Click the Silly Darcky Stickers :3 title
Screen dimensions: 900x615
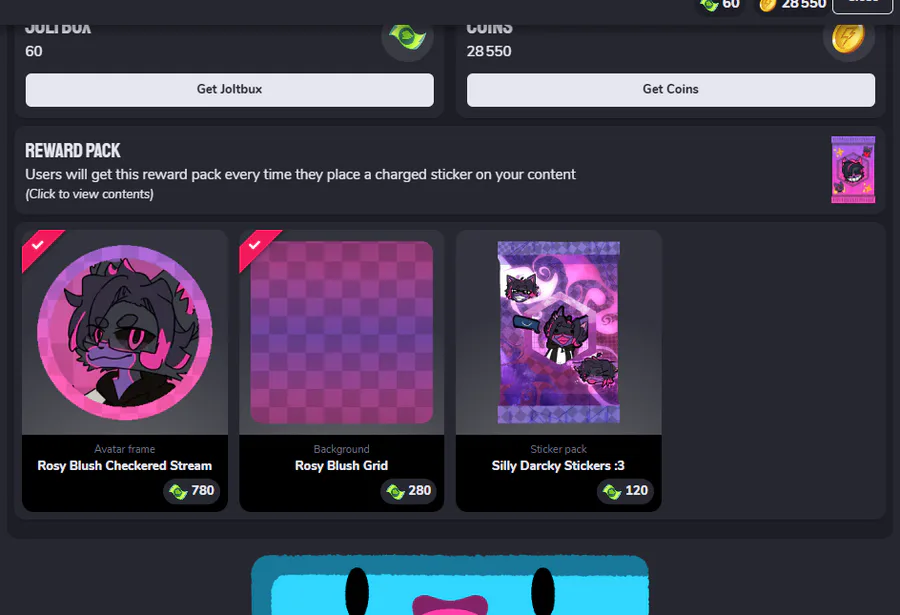[558, 466]
